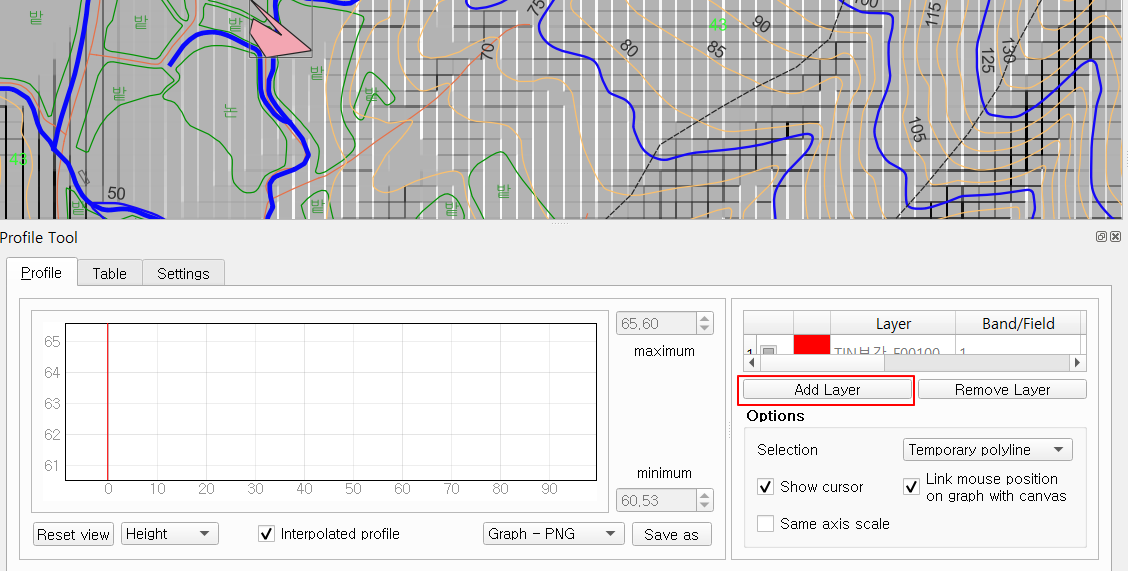The width and height of the screenshot is (1128, 571).
Task: Enable the Same axis scale checkbox
Action: click(765, 524)
